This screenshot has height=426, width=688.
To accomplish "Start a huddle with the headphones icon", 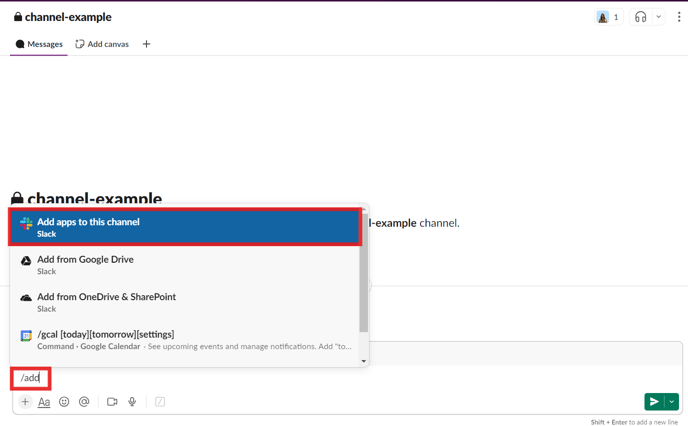I will tap(641, 17).
